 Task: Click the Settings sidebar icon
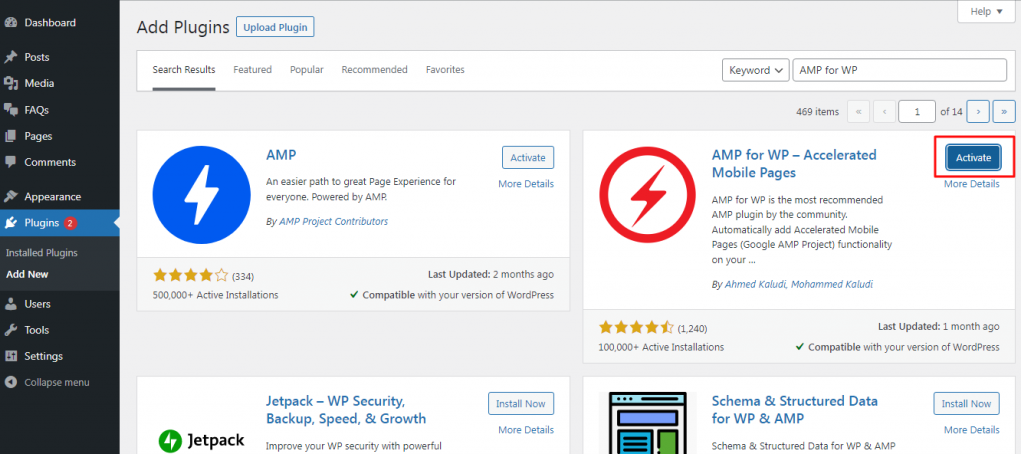pos(10,356)
